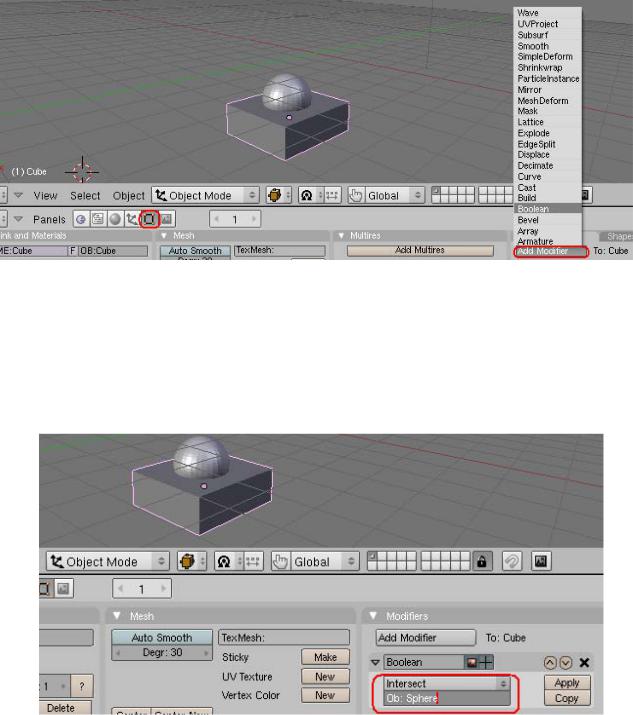Open the View menu

pos(45,196)
